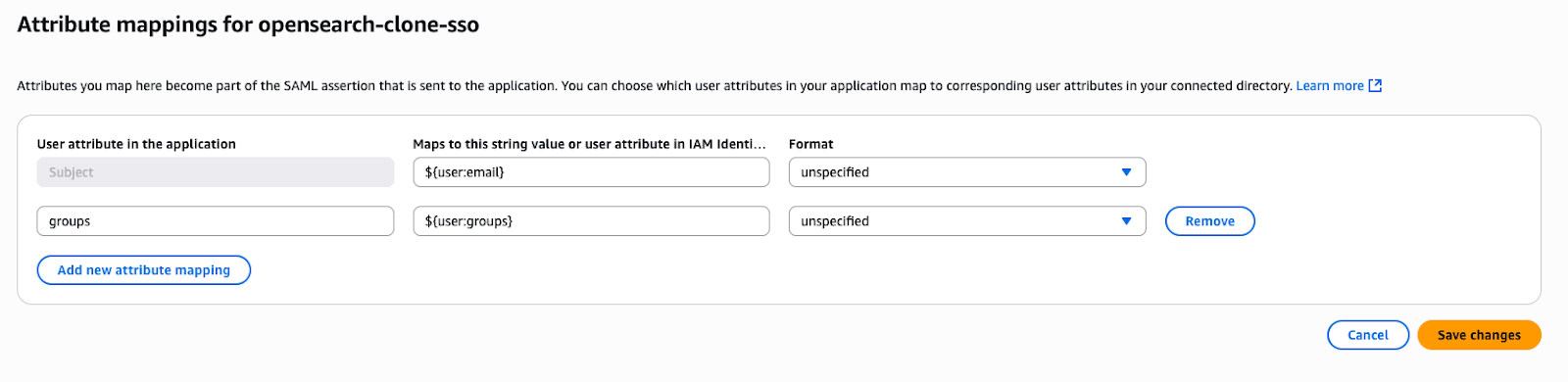Viewport: 1568px width, 382px height.
Task: Open the external link icon beside Learn more
Action: [1375, 86]
